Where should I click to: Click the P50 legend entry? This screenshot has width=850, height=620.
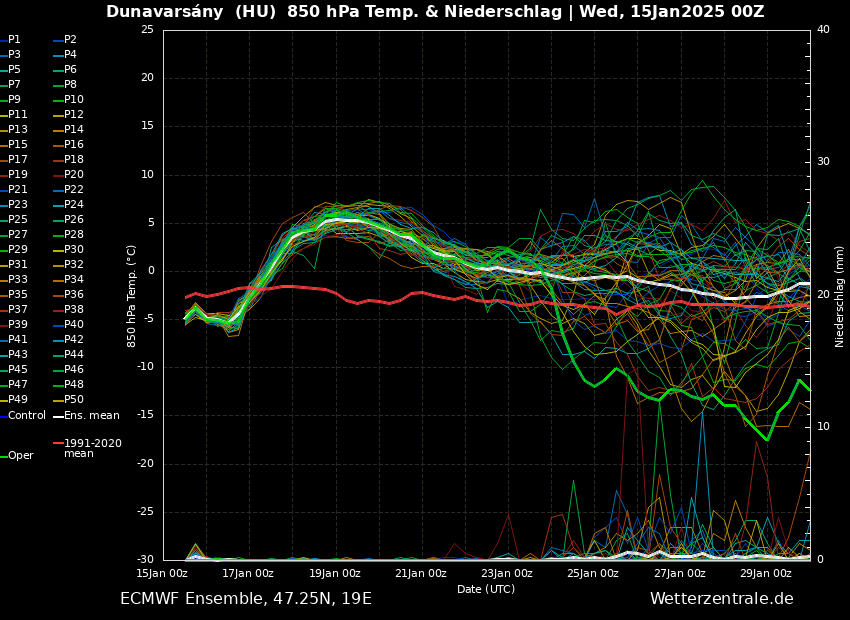[74, 400]
